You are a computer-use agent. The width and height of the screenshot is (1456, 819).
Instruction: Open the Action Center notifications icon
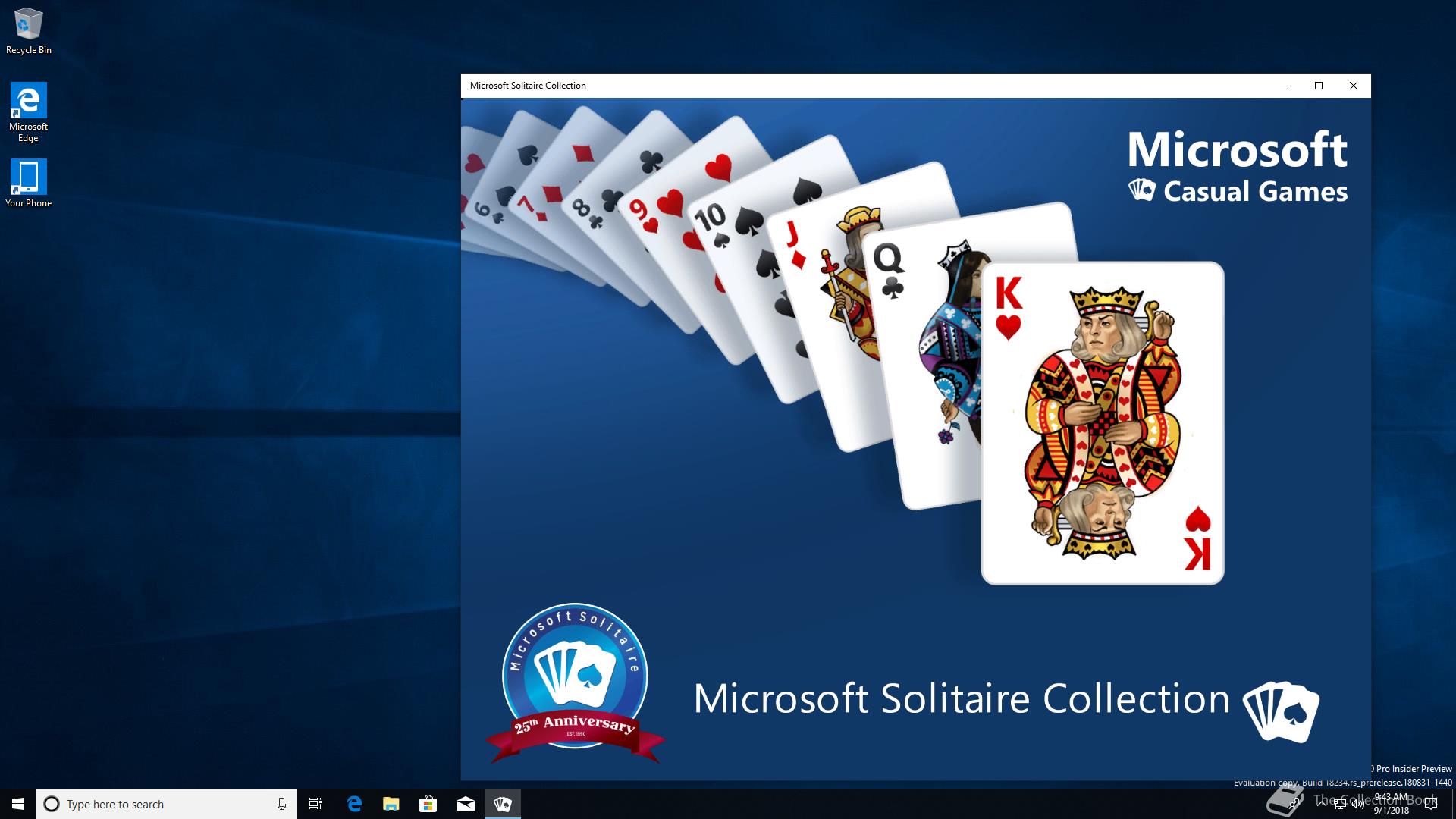(1432, 804)
